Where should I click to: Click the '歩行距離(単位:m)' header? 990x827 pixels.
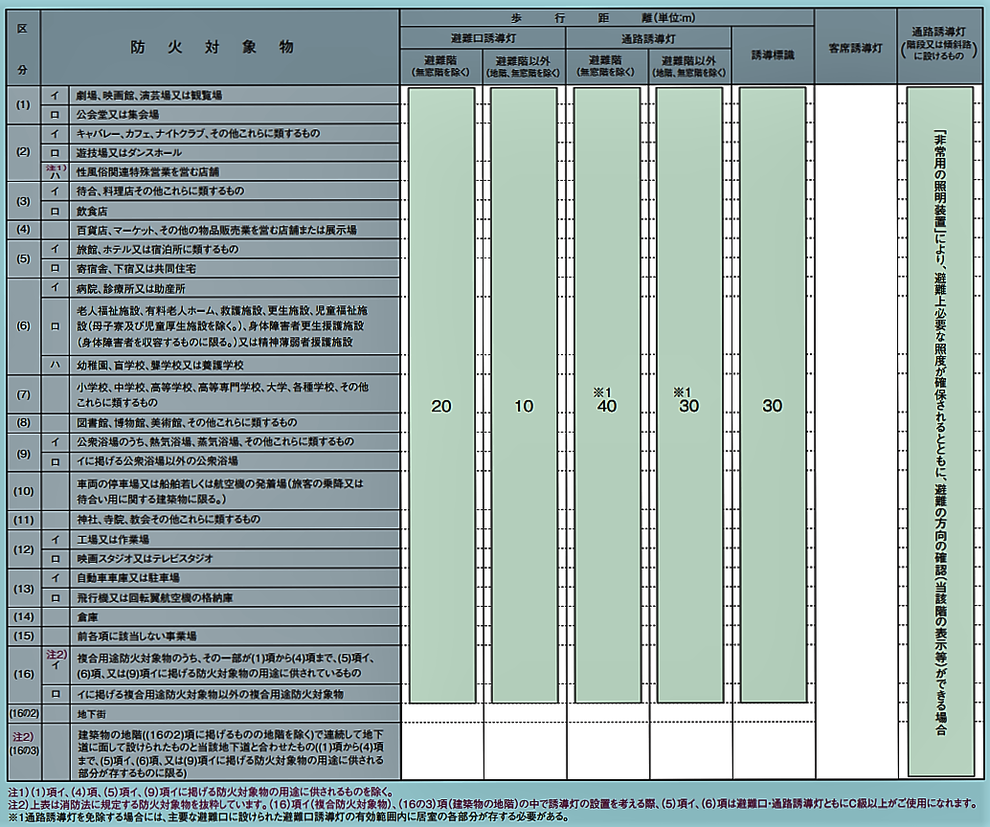[607, 18]
